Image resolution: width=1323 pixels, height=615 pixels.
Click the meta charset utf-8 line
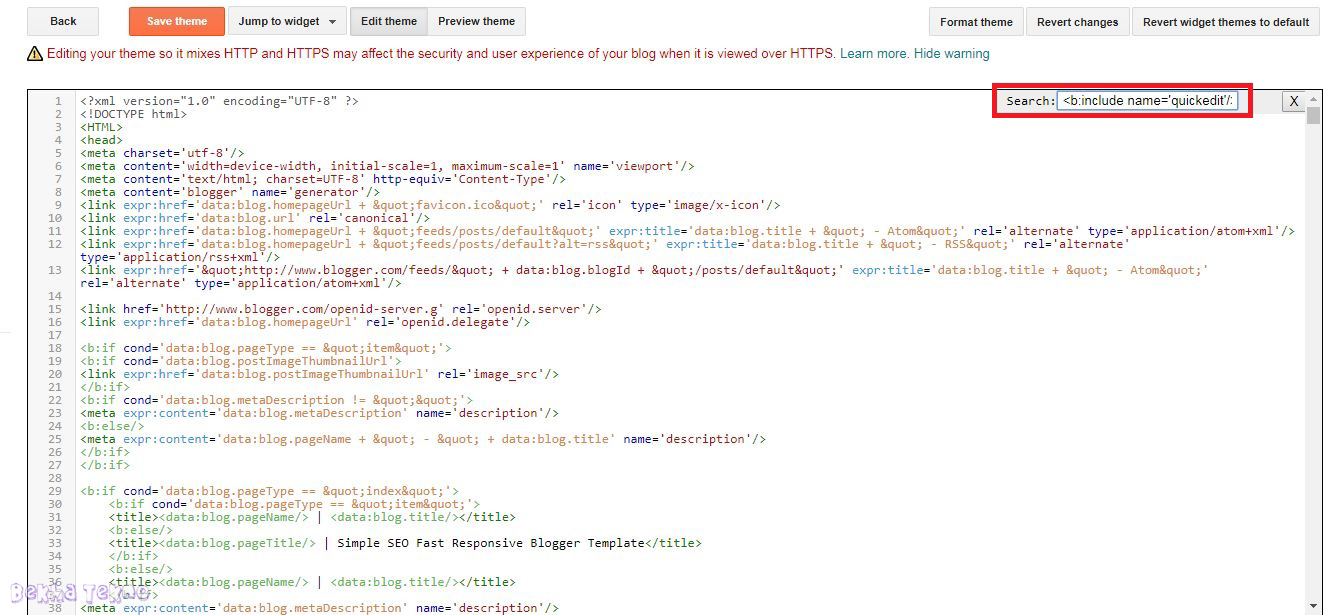(x=162, y=153)
